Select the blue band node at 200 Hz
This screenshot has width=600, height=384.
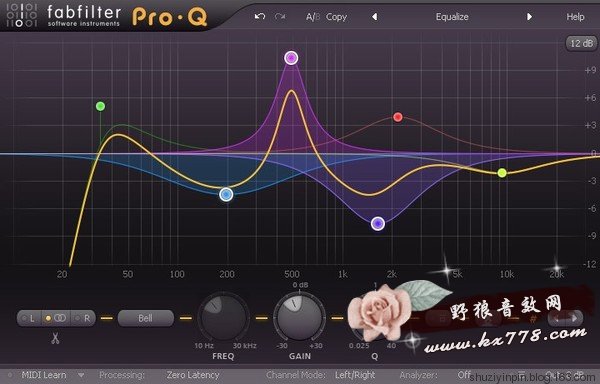(226, 195)
